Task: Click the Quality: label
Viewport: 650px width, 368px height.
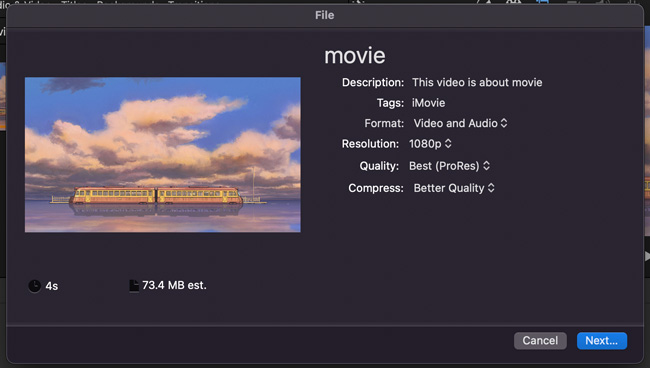Action: (379, 166)
